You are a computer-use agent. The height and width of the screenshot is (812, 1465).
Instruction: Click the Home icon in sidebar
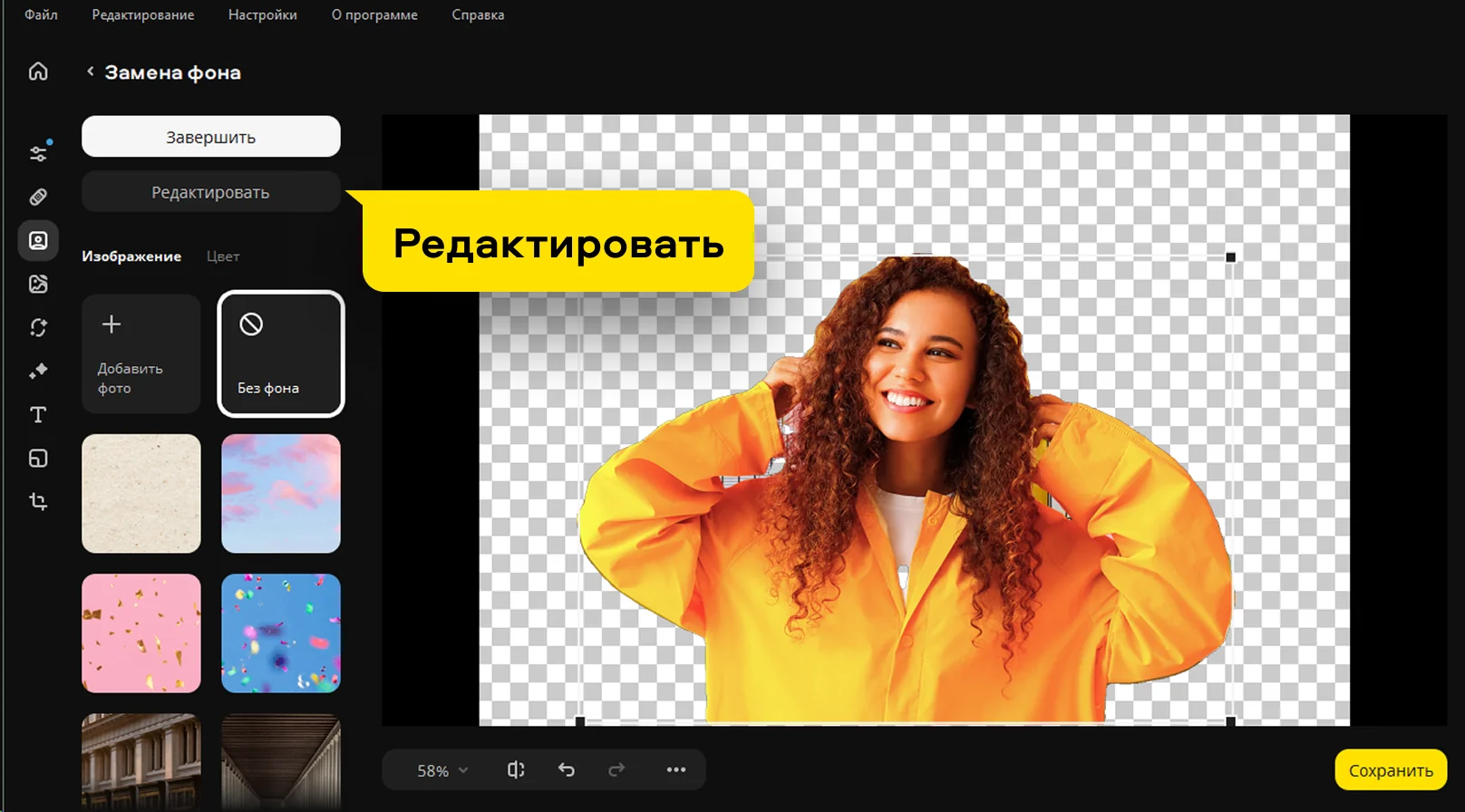(x=38, y=72)
